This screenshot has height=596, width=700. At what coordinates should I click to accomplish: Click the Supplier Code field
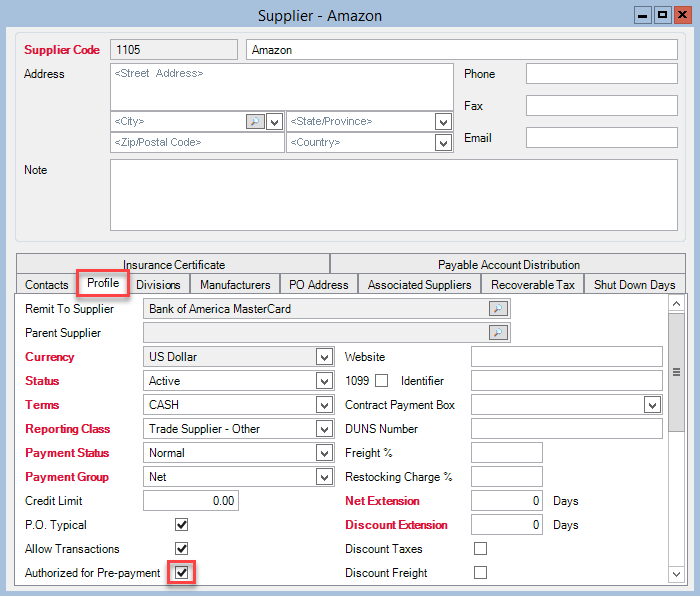click(174, 50)
